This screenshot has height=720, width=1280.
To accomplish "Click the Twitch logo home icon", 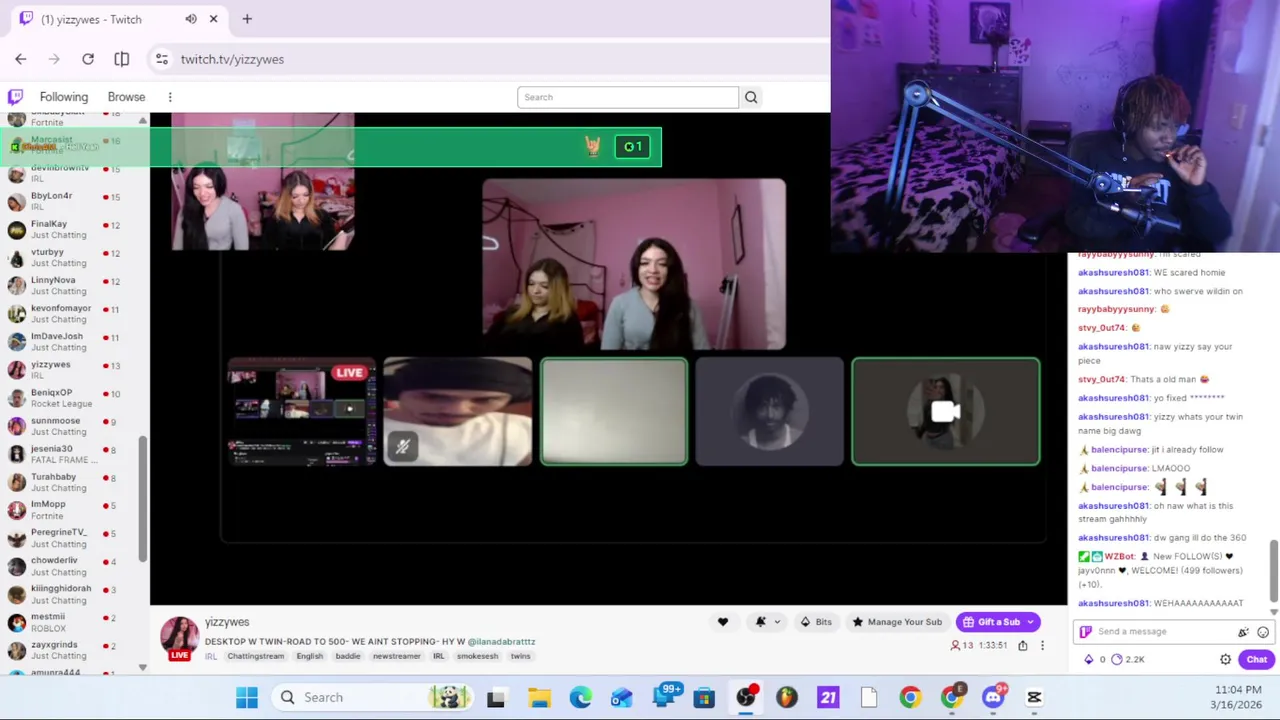I will coord(15,97).
